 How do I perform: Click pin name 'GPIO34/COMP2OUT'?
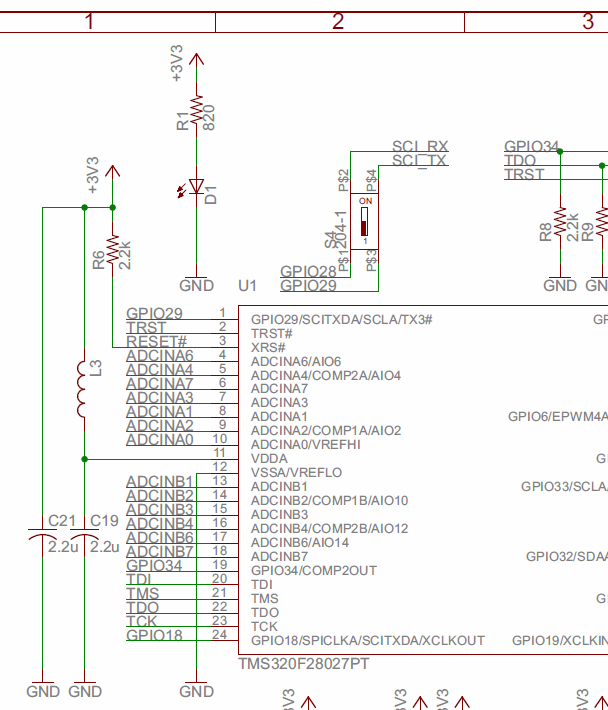tap(314, 571)
